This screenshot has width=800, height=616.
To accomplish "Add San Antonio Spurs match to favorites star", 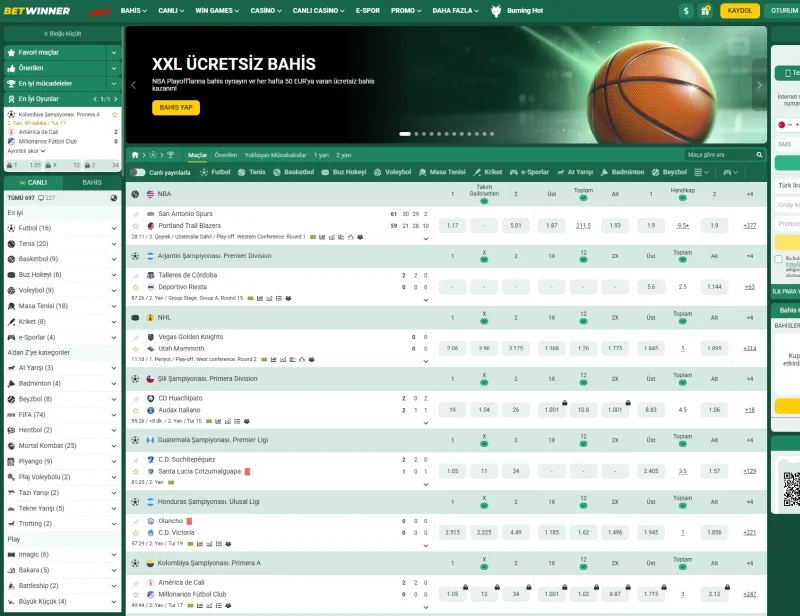I will click(136, 226).
